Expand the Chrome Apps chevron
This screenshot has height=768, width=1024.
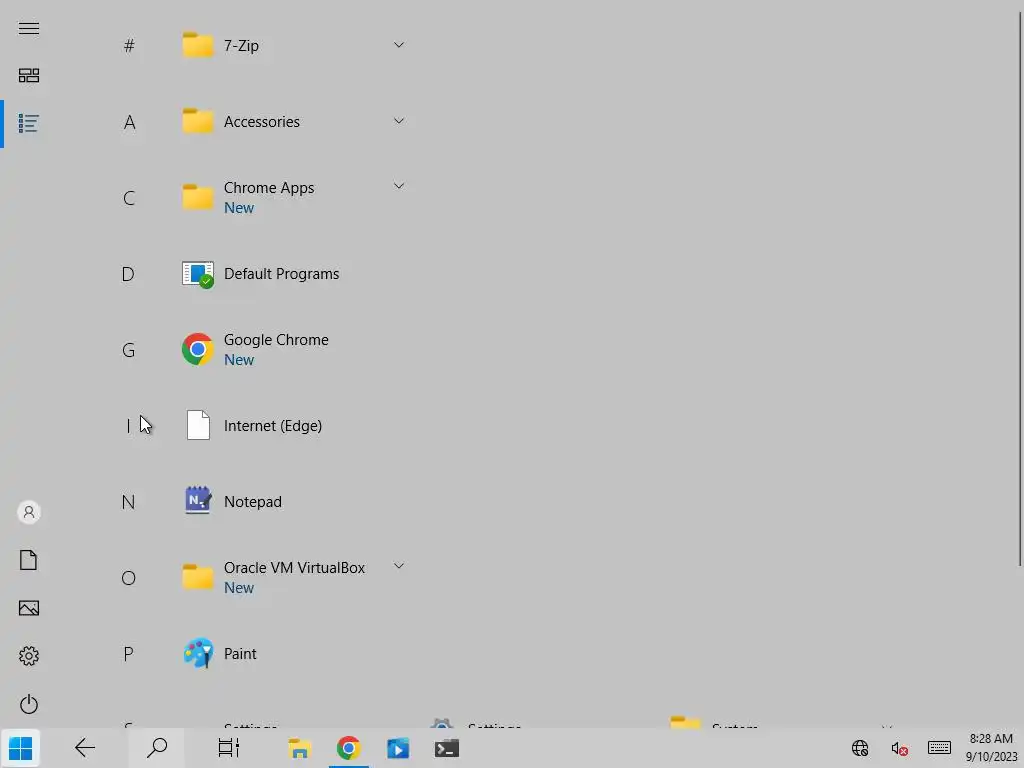tap(399, 186)
